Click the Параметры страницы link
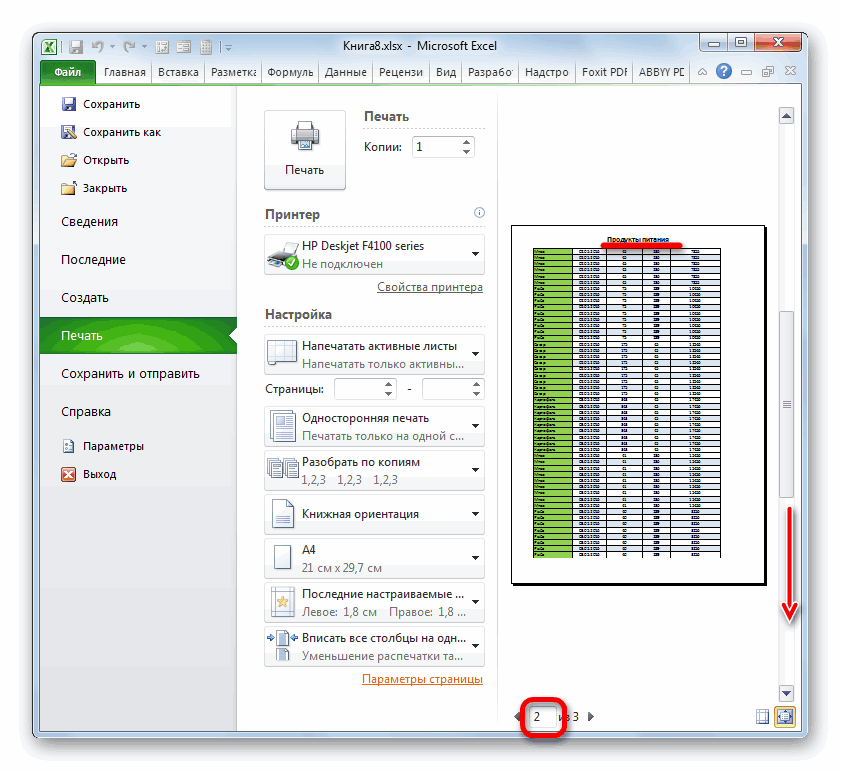 [x=422, y=679]
